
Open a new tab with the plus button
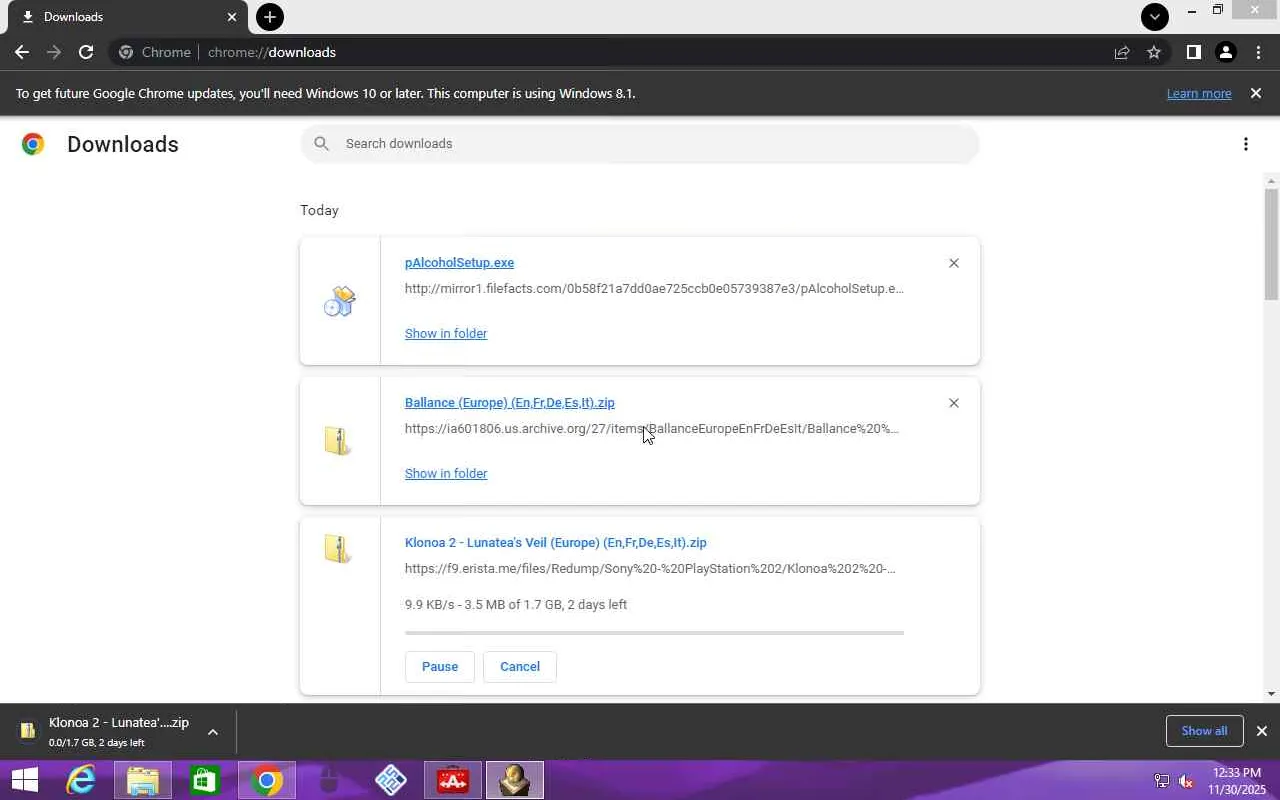click(269, 17)
